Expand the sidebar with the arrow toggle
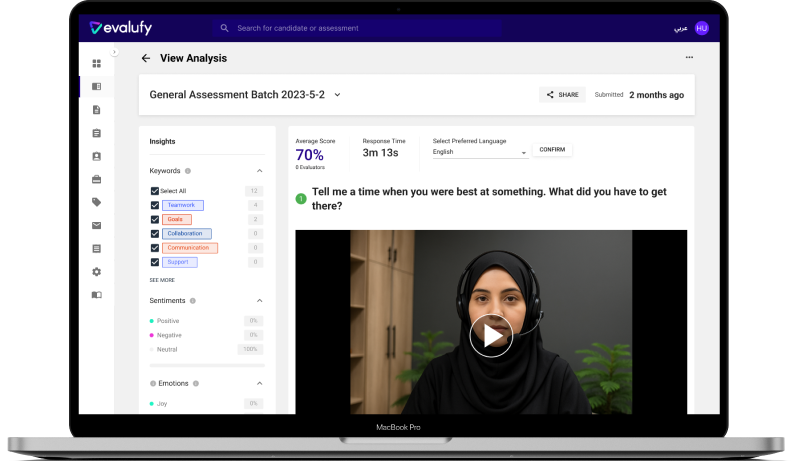 114,52
